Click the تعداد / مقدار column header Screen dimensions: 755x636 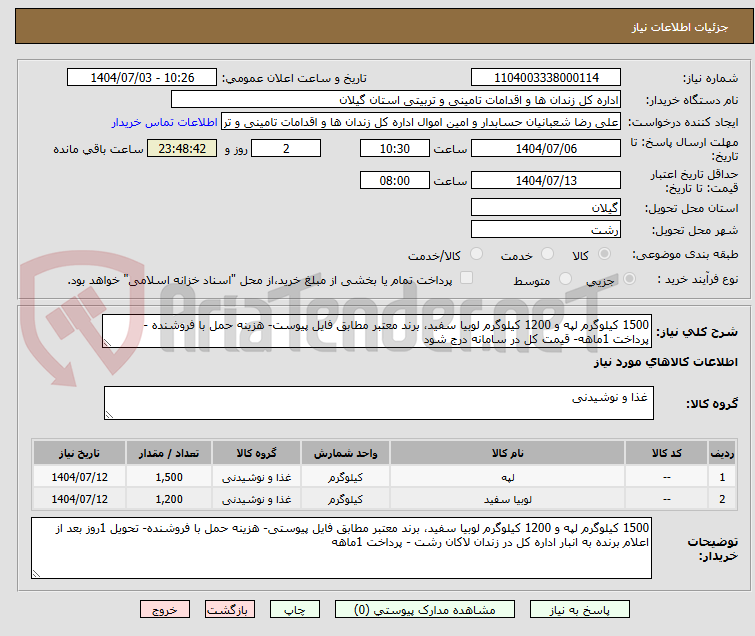tap(169, 453)
